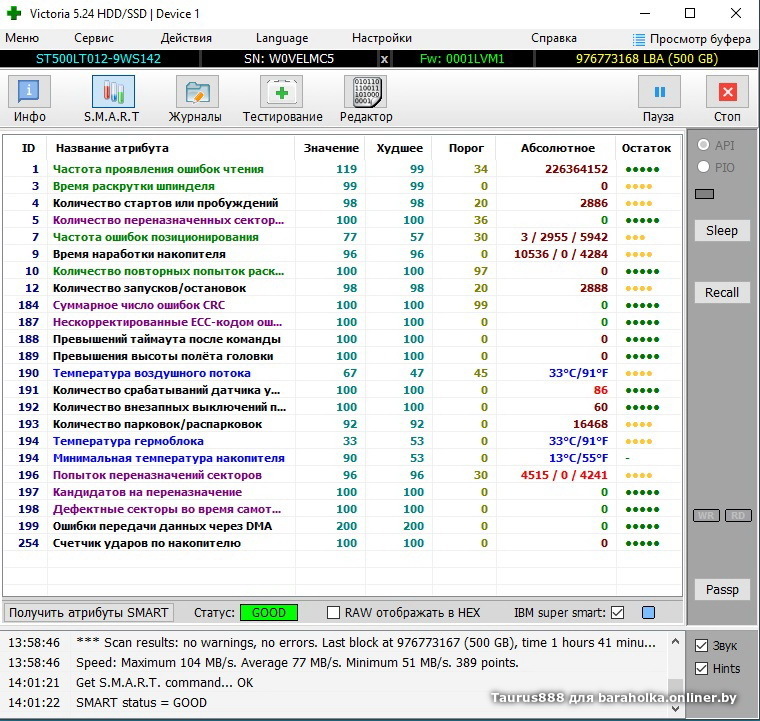The image size is (760, 721).
Task: Click the Просмотр буфера list icon
Action: click(639, 39)
